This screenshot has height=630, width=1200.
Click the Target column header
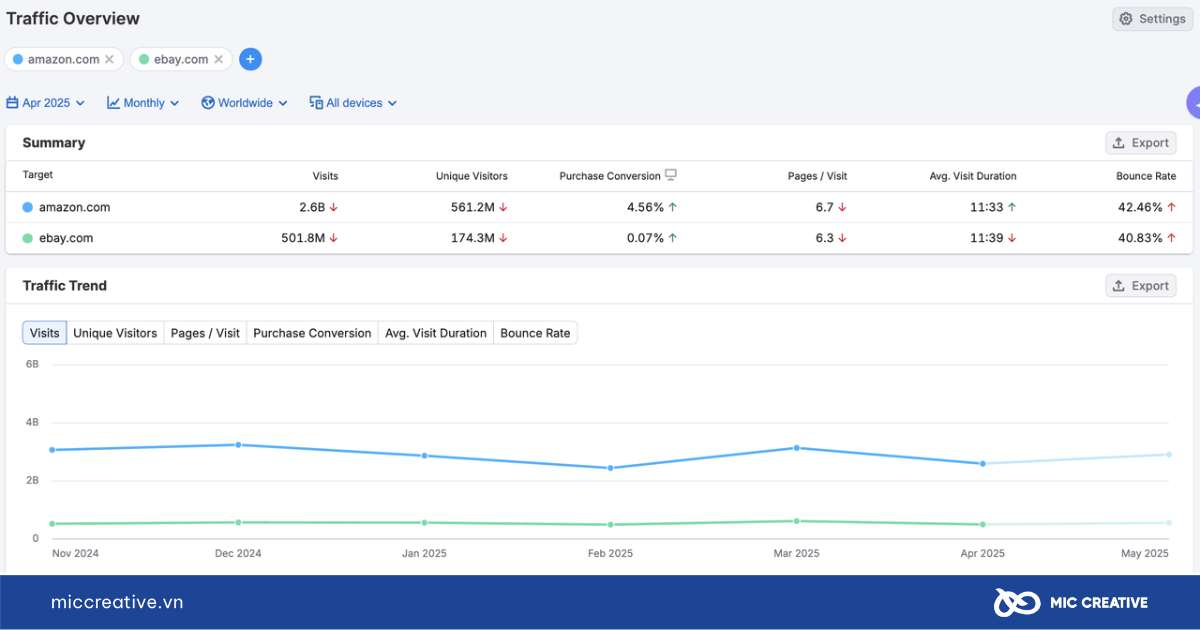point(38,175)
